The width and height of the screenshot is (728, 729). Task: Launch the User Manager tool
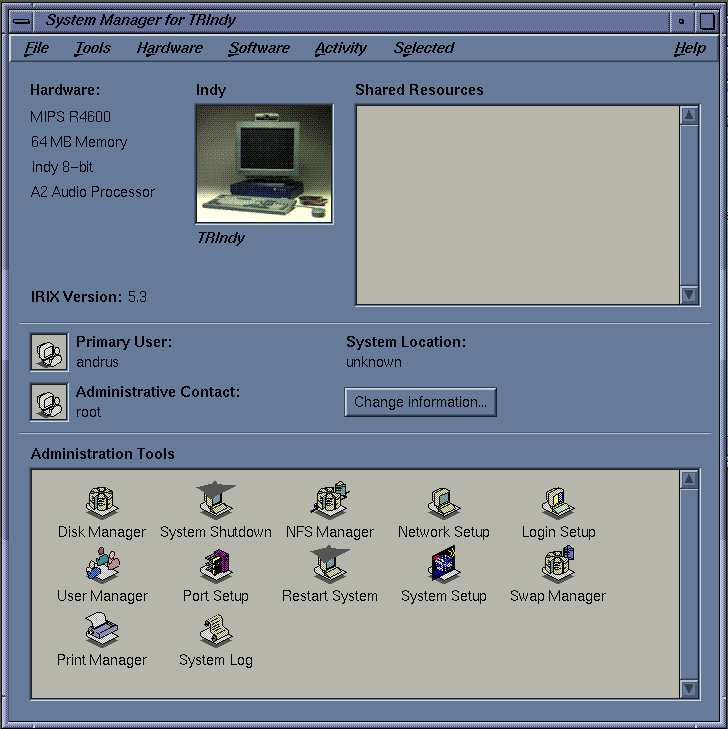tap(102, 565)
